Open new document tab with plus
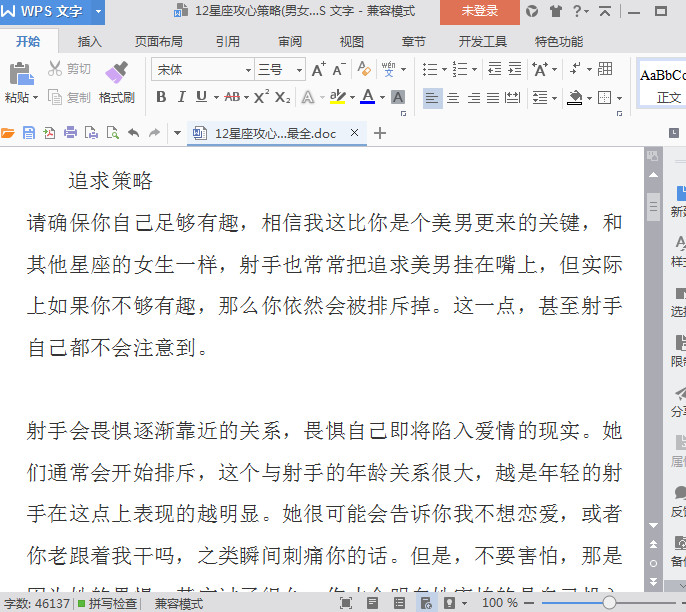The height and width of the screenshot is (612, 686). click(380, 133)
